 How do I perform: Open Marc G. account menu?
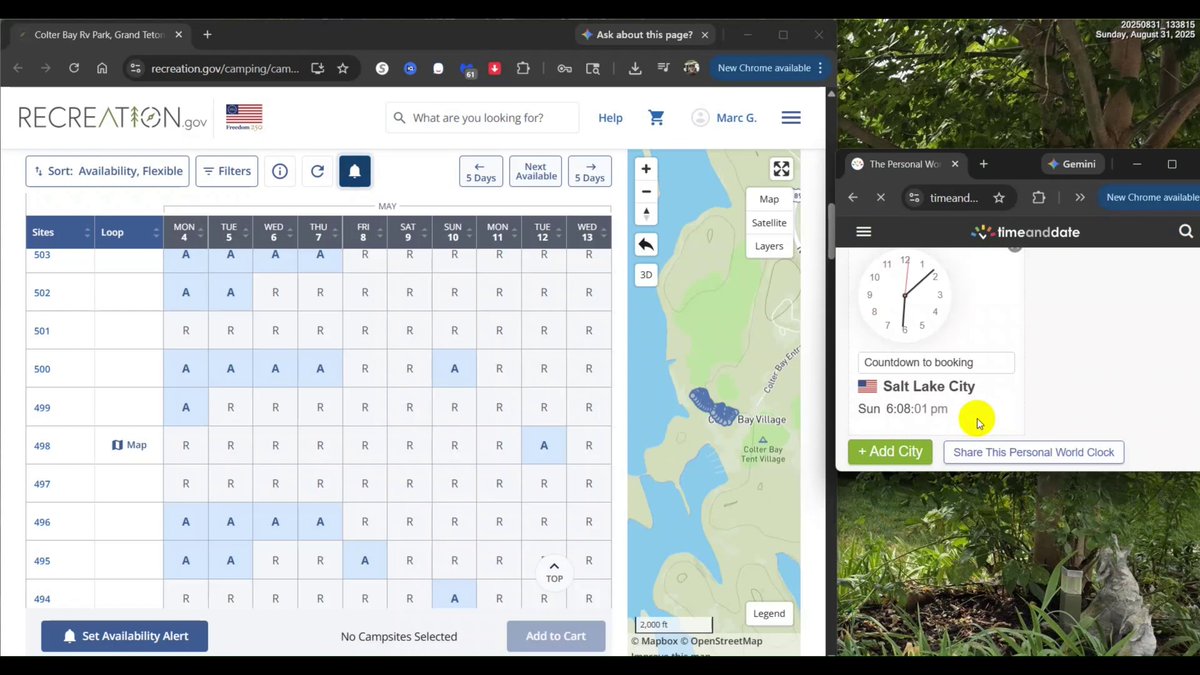pyautogui.click(x=725, y=117)
